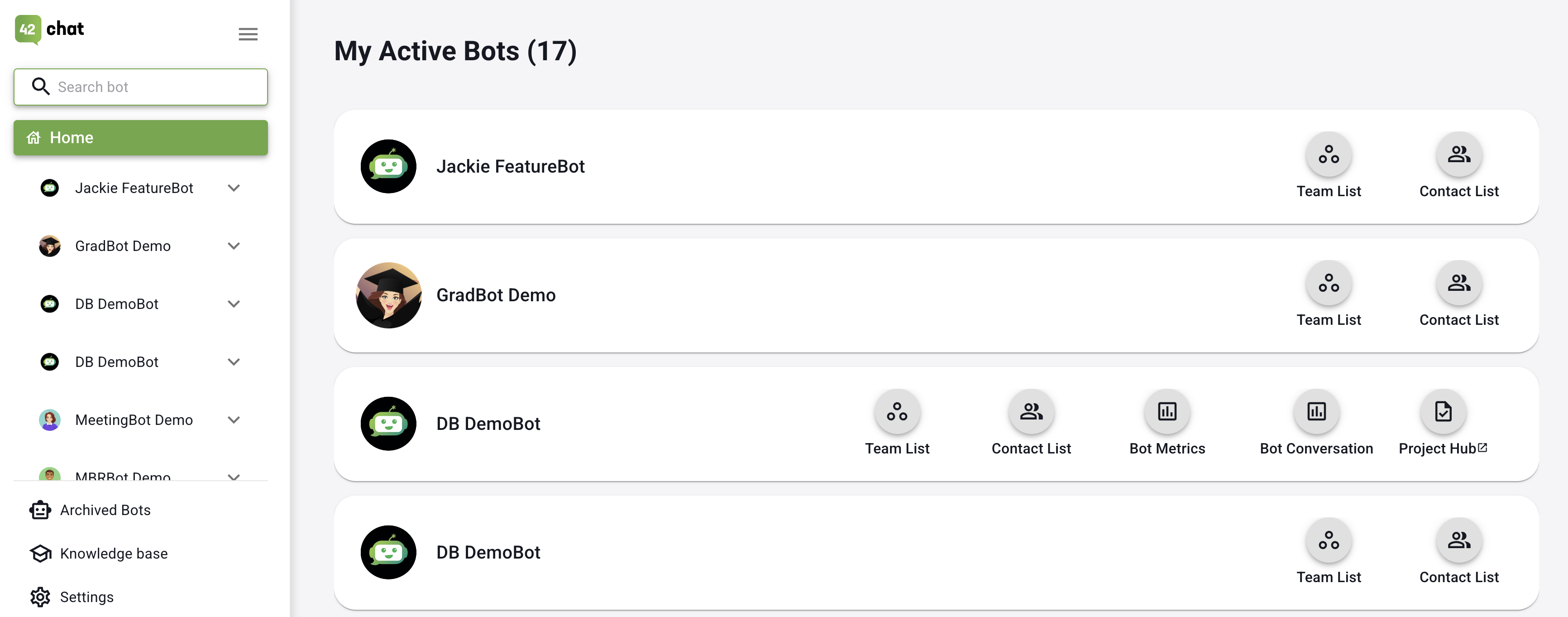Viewport: 1568px width, 617px height.
Task: Click the hamburger menu icon in sidebar
Action: 248,34
